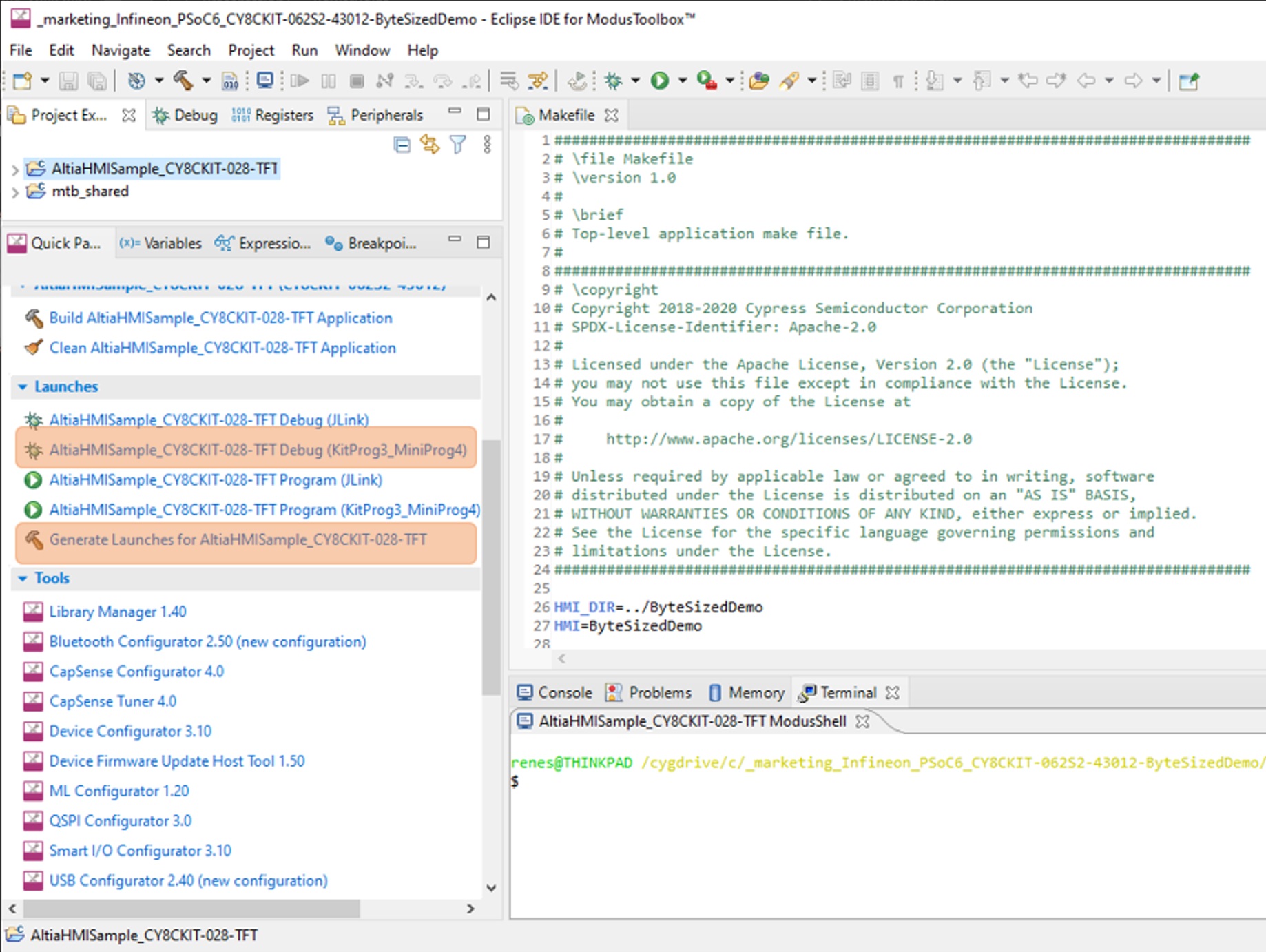Click Clean AltiaHMISample_CY8CKIT-028-TFT Application link
Image resolution: width=1266 pixels, height=952 pixels.
[x=222, y=348]
